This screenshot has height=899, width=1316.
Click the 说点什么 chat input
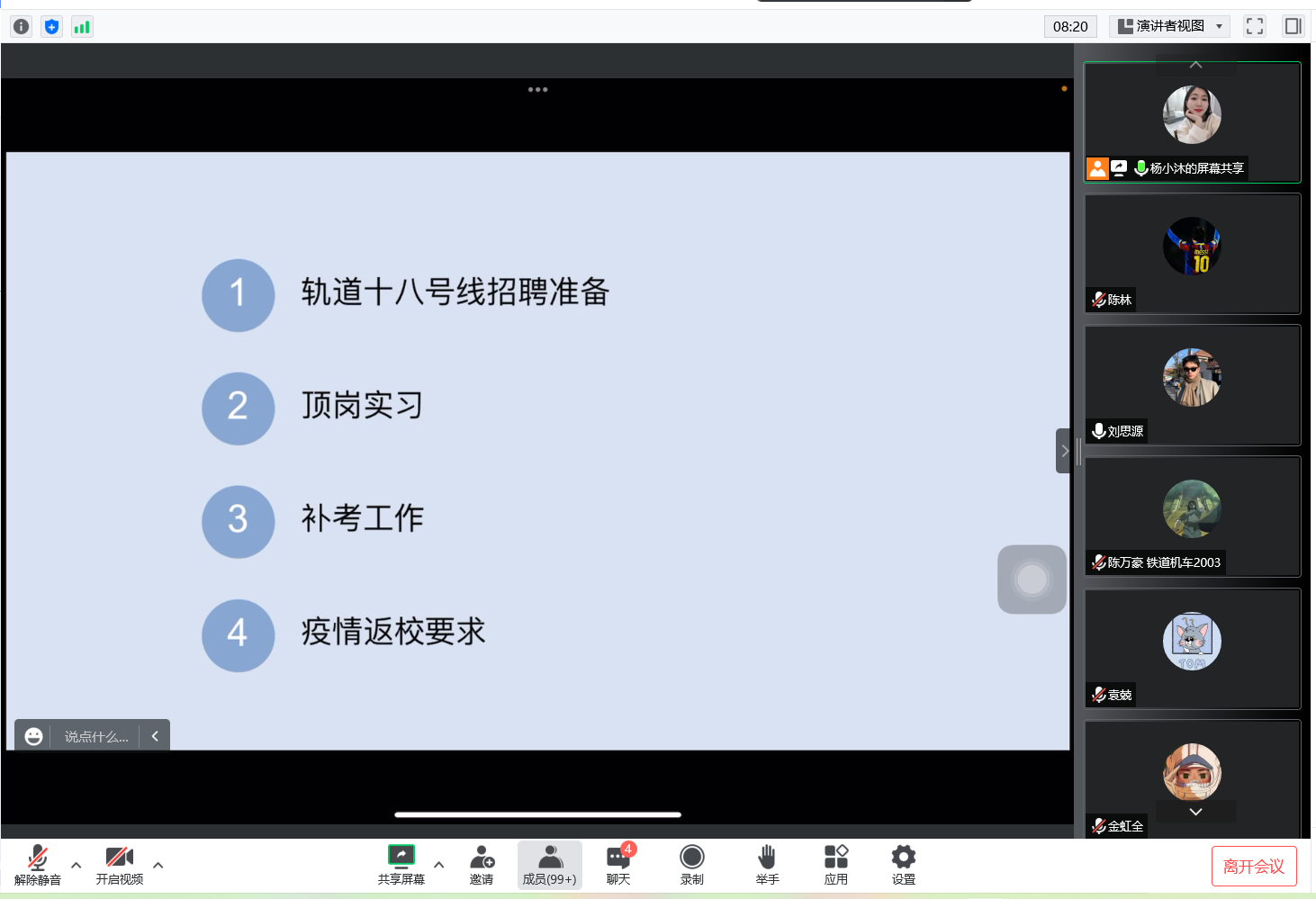pos(96,736)
